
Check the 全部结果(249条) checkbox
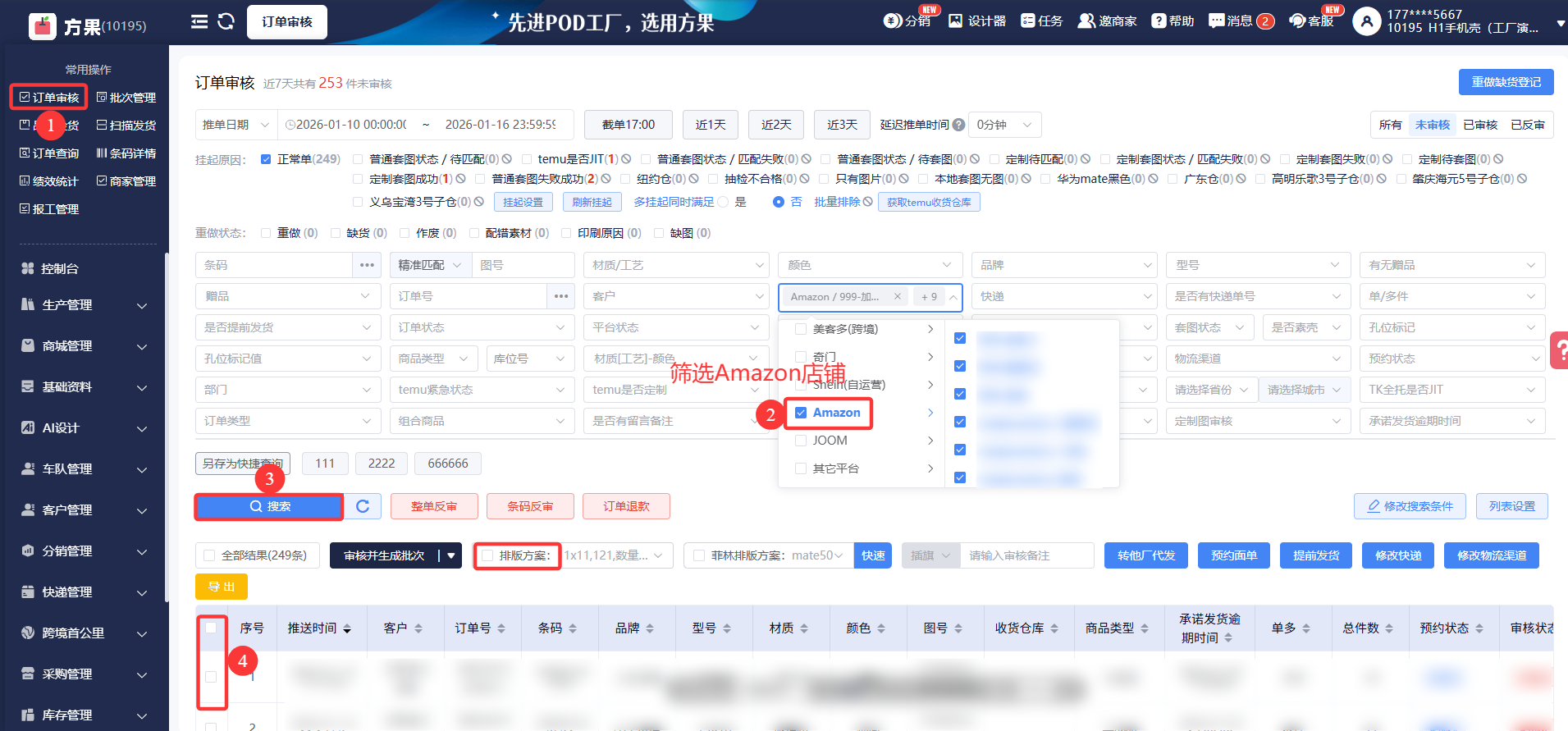pos(209,555)
